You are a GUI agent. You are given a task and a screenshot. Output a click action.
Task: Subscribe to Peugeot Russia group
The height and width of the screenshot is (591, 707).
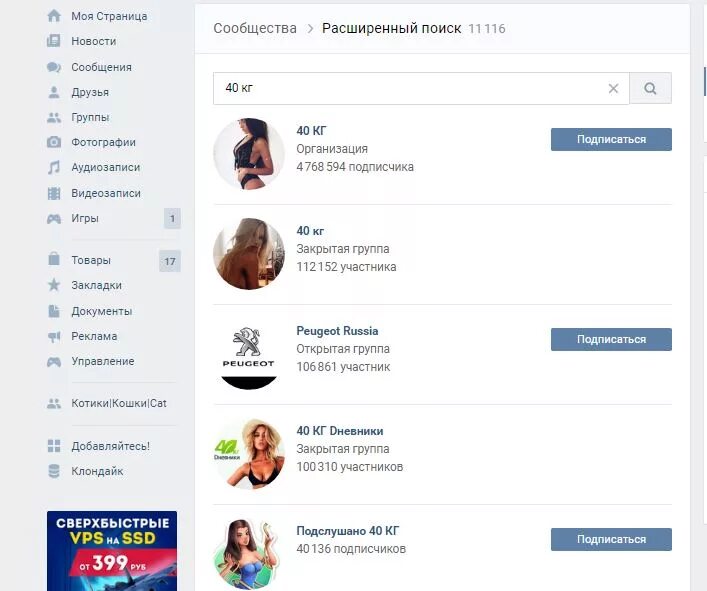(x=611, y=339)
